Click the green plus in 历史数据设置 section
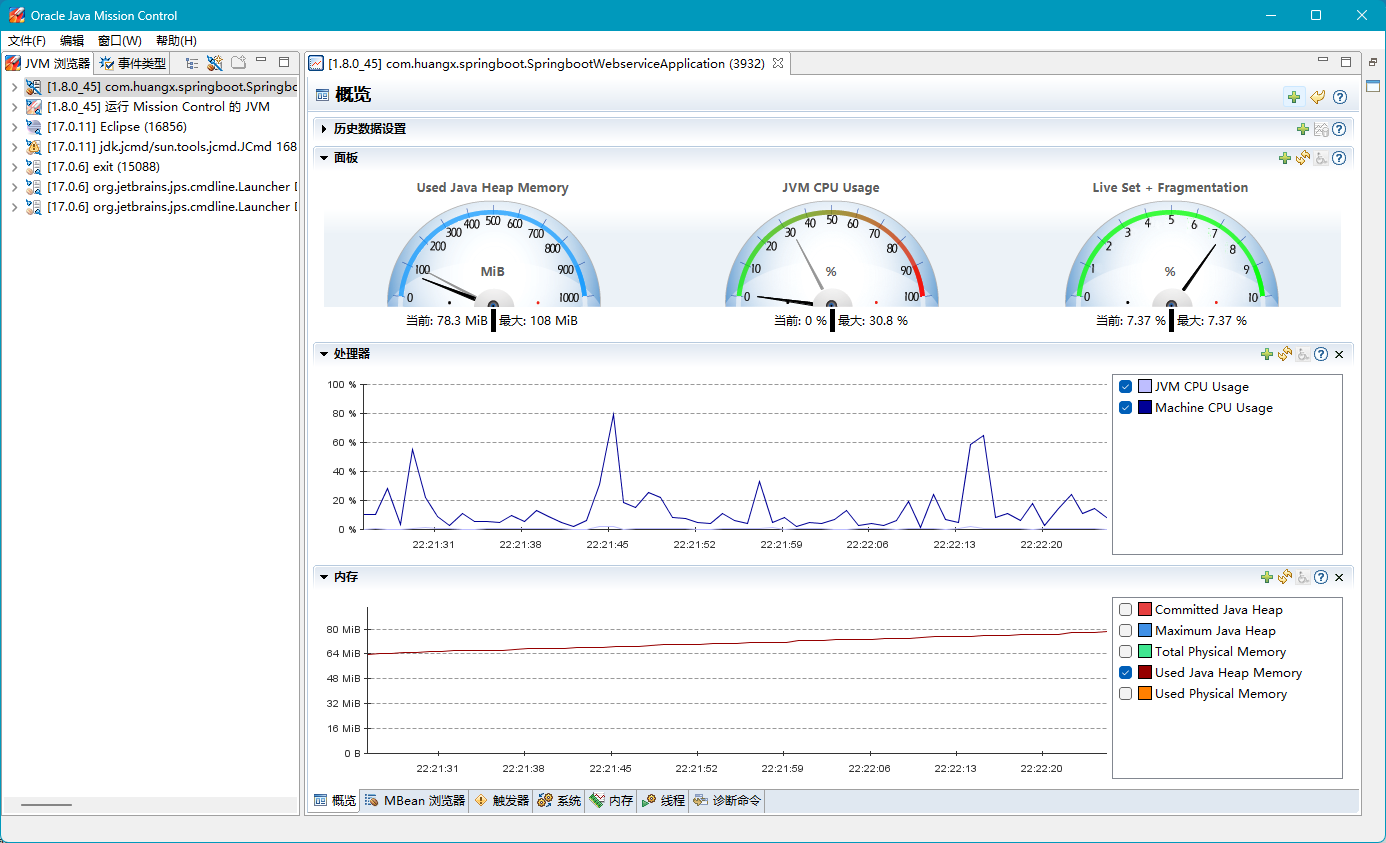This screenshot has width=1386, height=843. (x=1302, y=129)
